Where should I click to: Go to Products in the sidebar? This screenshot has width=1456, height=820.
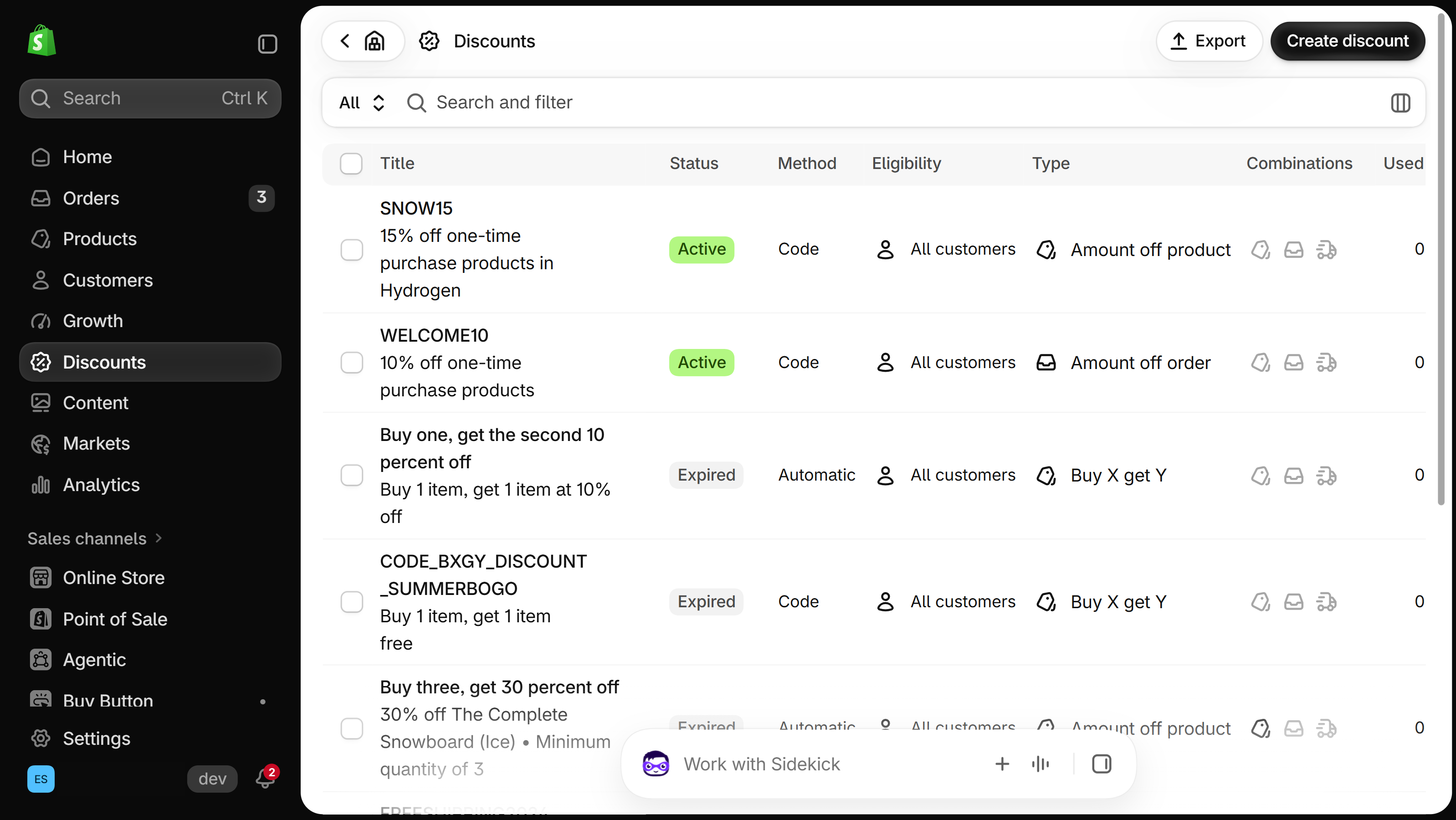150,239
